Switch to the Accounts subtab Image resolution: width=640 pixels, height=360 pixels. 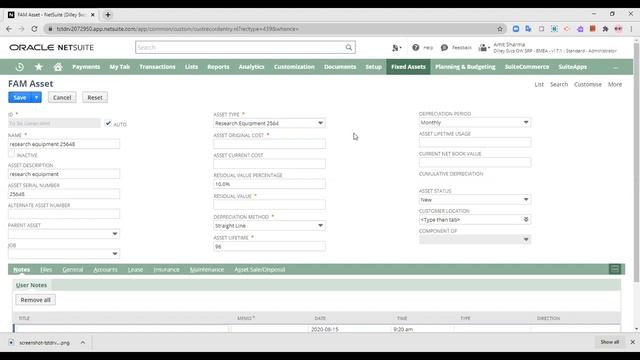tap(105, 269)
